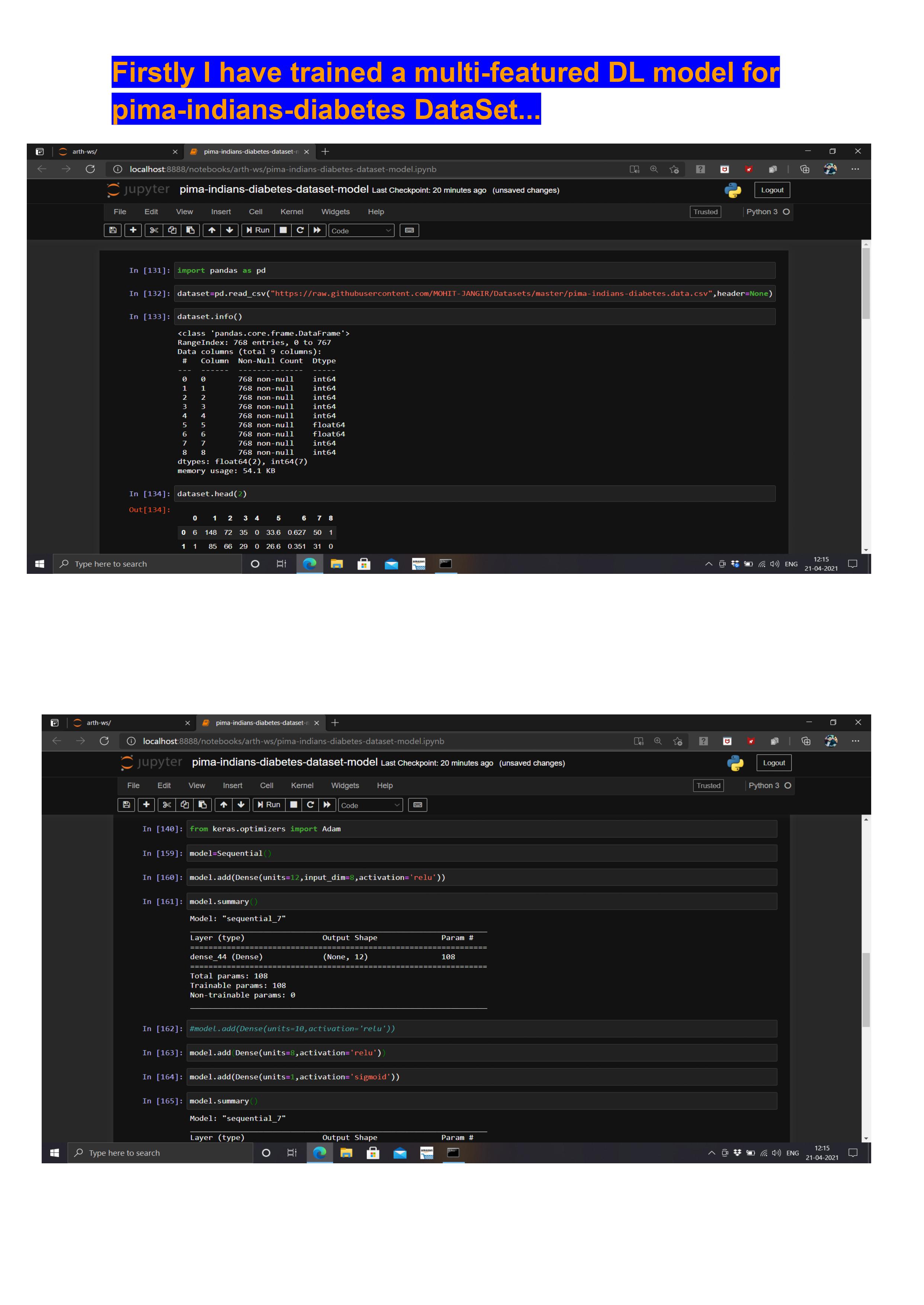Viewport: 924px width, 1305px height.
Task: Click the restart kernel icon in the upper notebook toolbar
Action: point(300,231)
